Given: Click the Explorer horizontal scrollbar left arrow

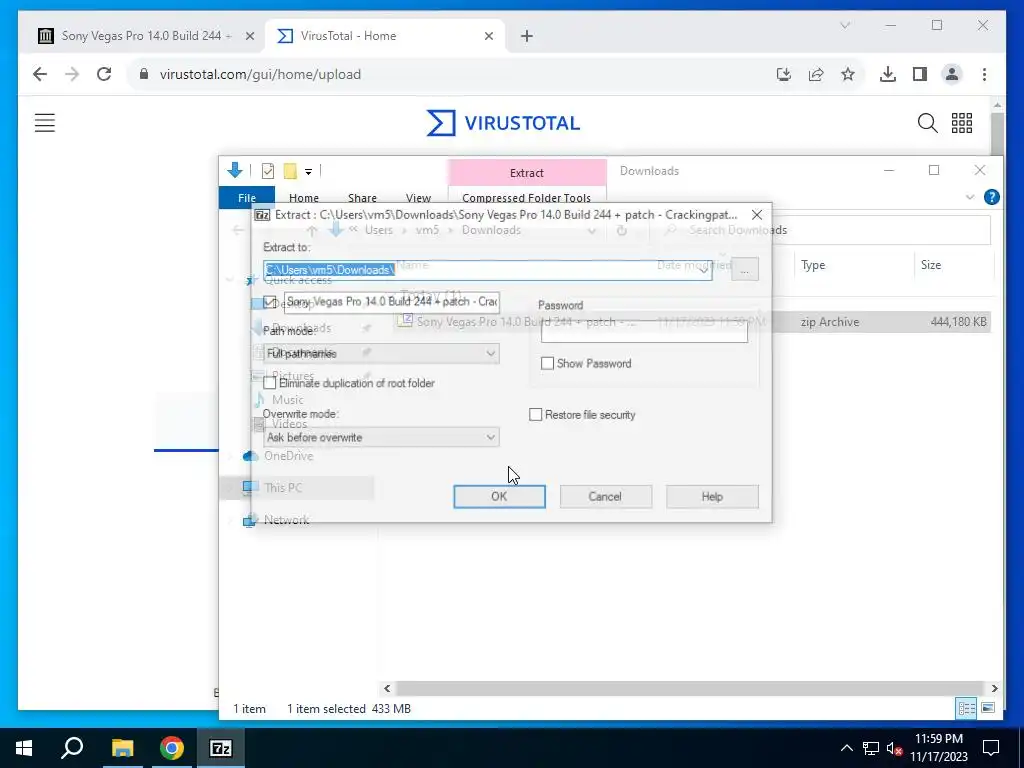Looking at the screenshot, I should 387,688.
